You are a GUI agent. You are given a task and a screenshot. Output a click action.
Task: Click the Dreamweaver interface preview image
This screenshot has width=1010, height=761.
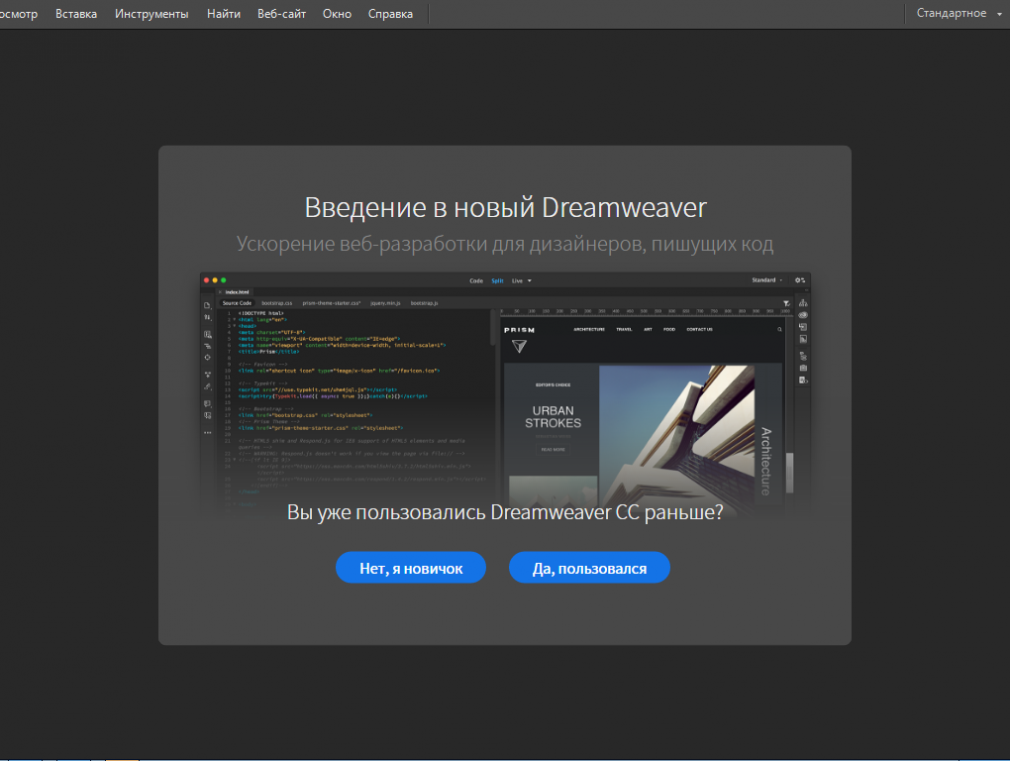point(505,393)
